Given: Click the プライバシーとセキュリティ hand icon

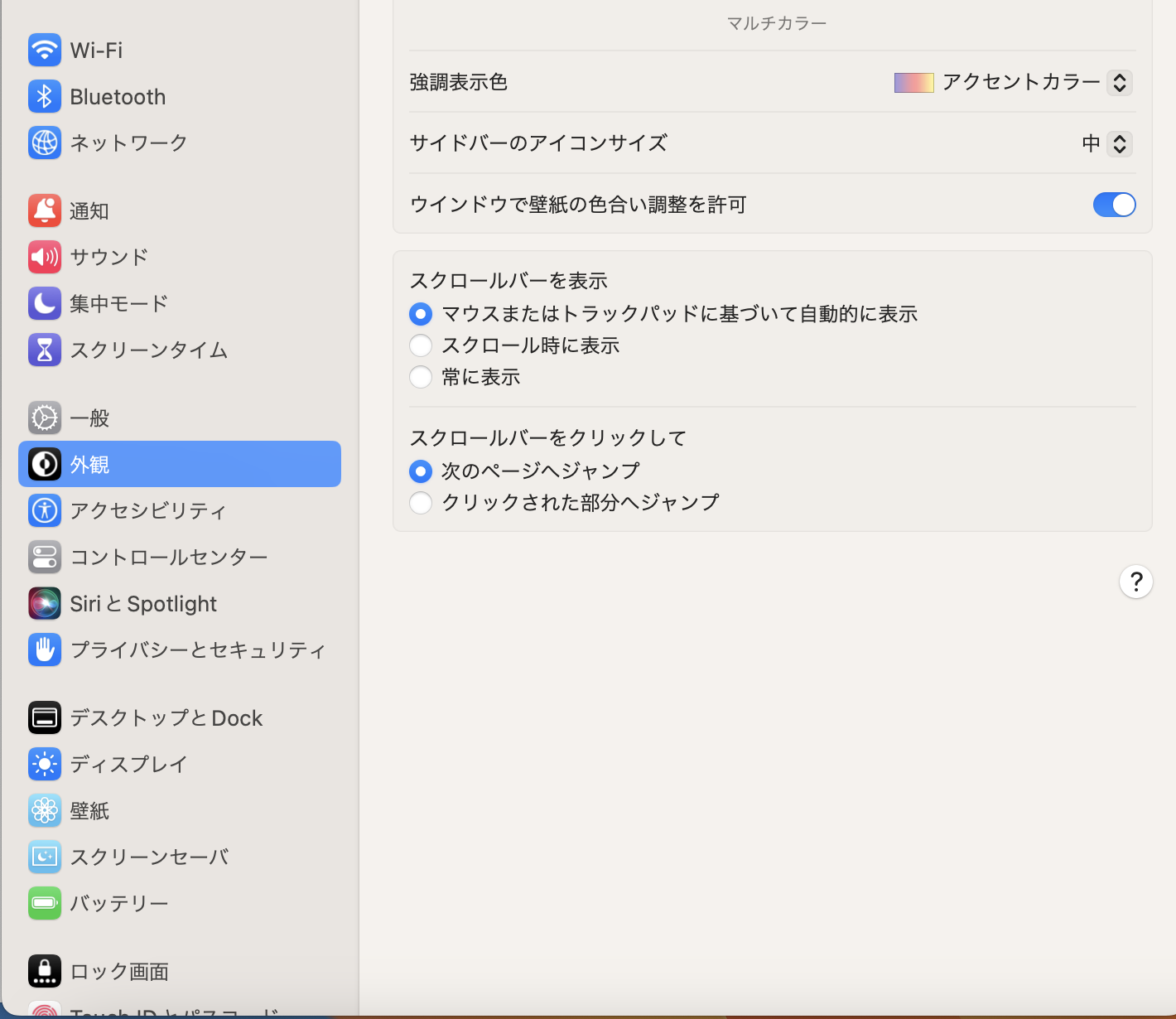Looking at the screenshot, I should [45, 650].
